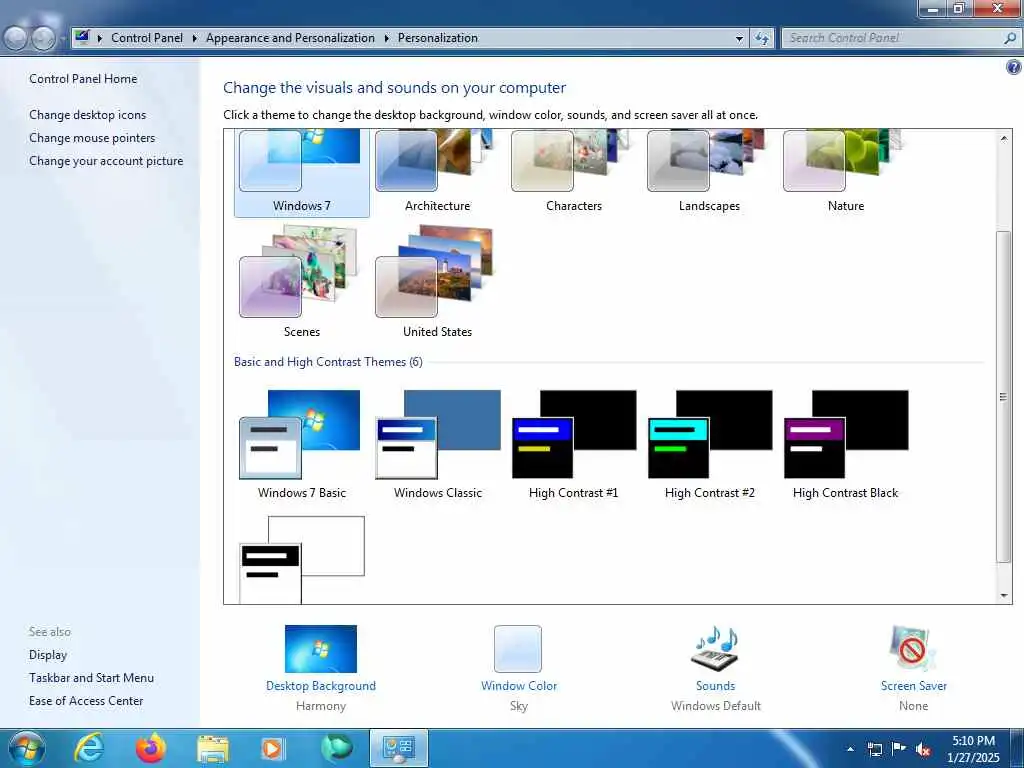
Task: Click the theme list scroll up arrow
Action: pos(1004,138)
